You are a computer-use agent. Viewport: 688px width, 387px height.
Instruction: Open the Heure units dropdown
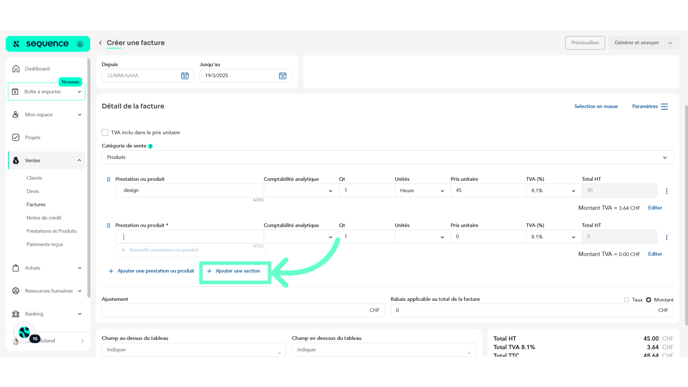pyautogui.click(x=422, y=191)
